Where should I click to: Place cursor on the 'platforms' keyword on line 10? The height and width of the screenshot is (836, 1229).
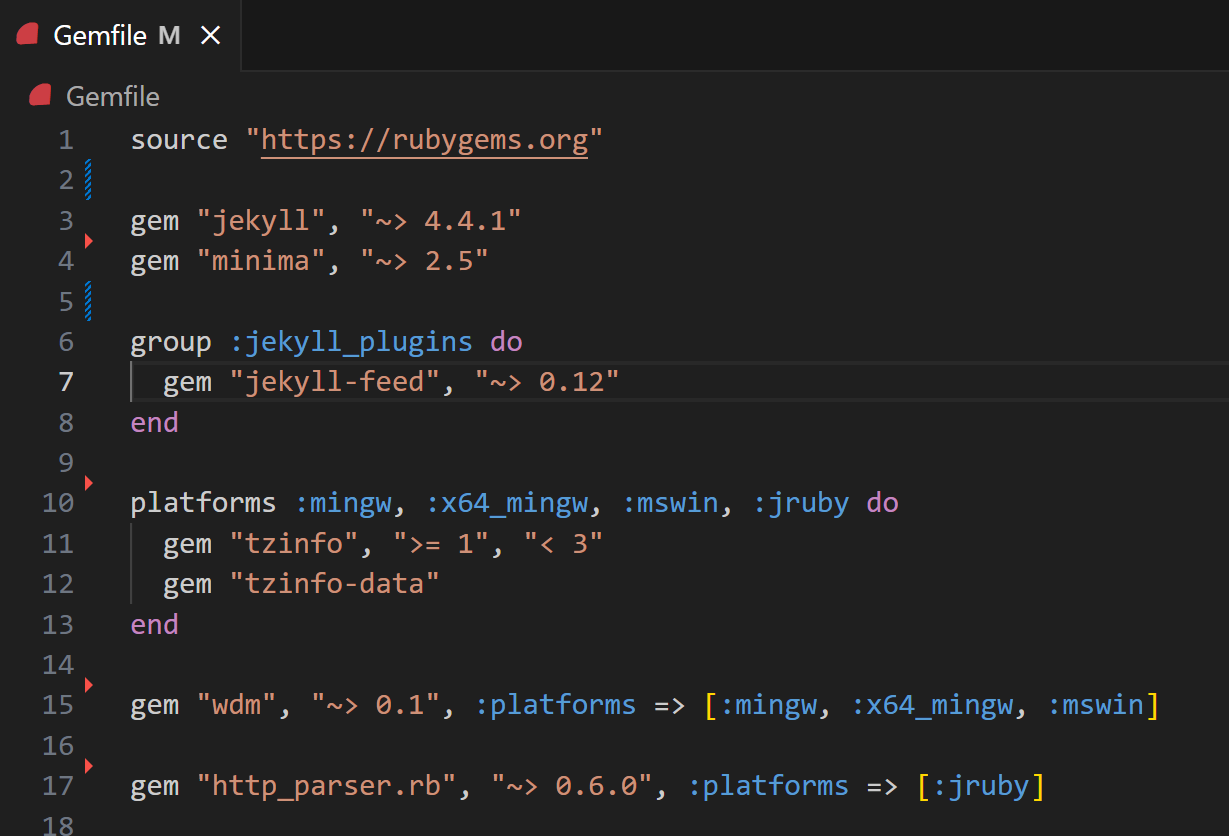pyautogui.click(x=204, y=503)
